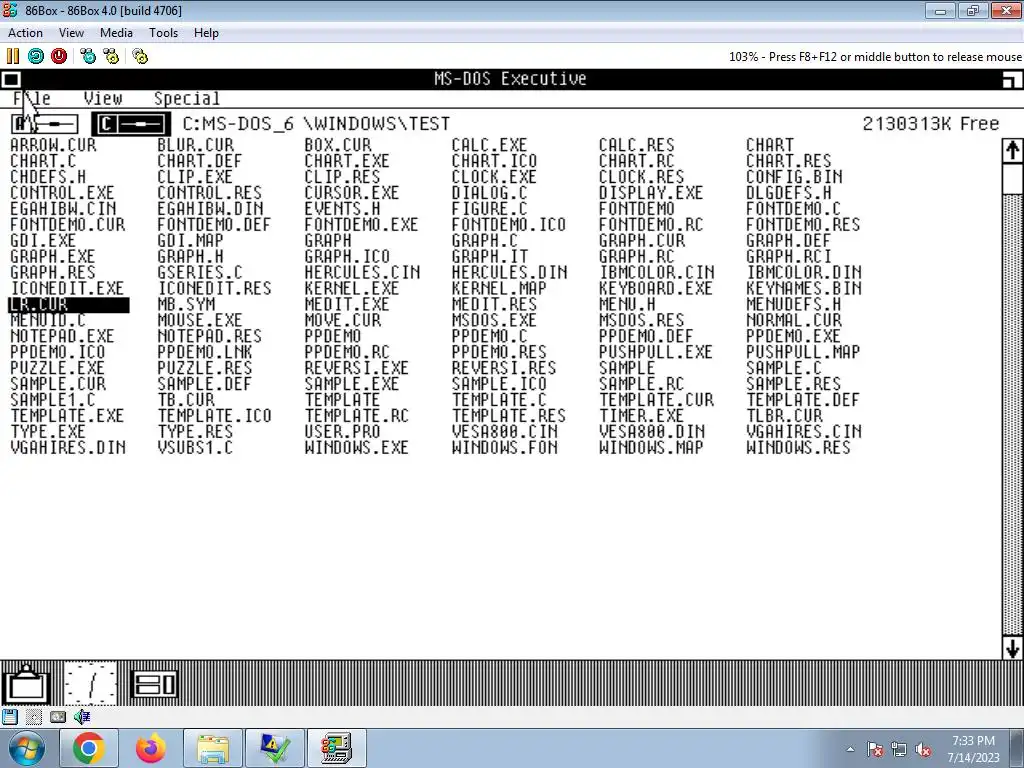The width and height of the screenshot is (1024, 768).
Task: Select REVERSI.EXE file
Action: click(357, 368)
